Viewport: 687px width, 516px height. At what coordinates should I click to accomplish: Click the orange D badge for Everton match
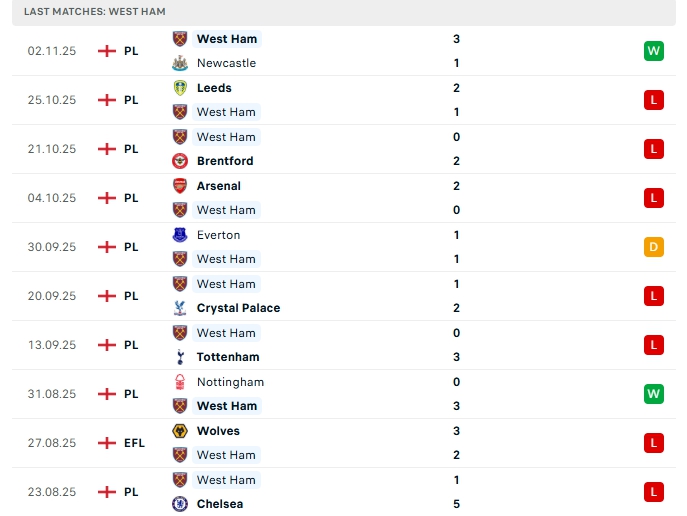pyautogui.click(x=654, y=246)
